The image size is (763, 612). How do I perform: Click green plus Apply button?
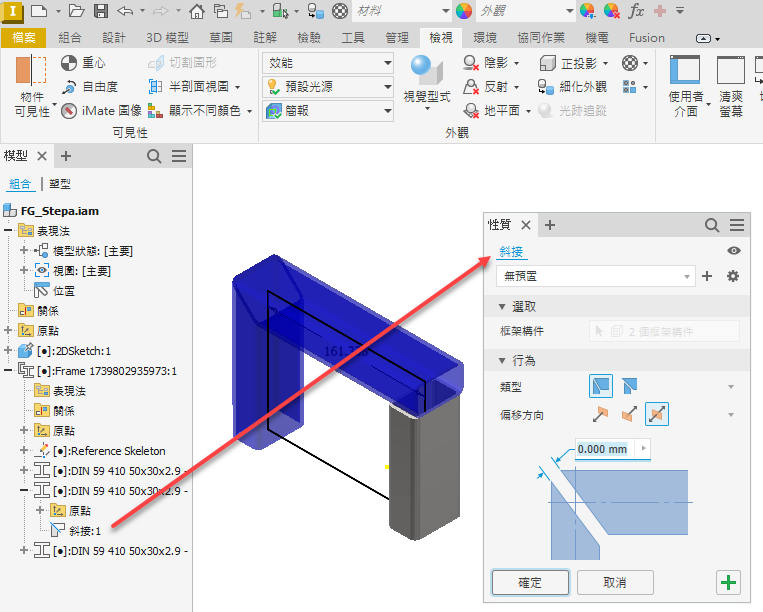[728, 582]
